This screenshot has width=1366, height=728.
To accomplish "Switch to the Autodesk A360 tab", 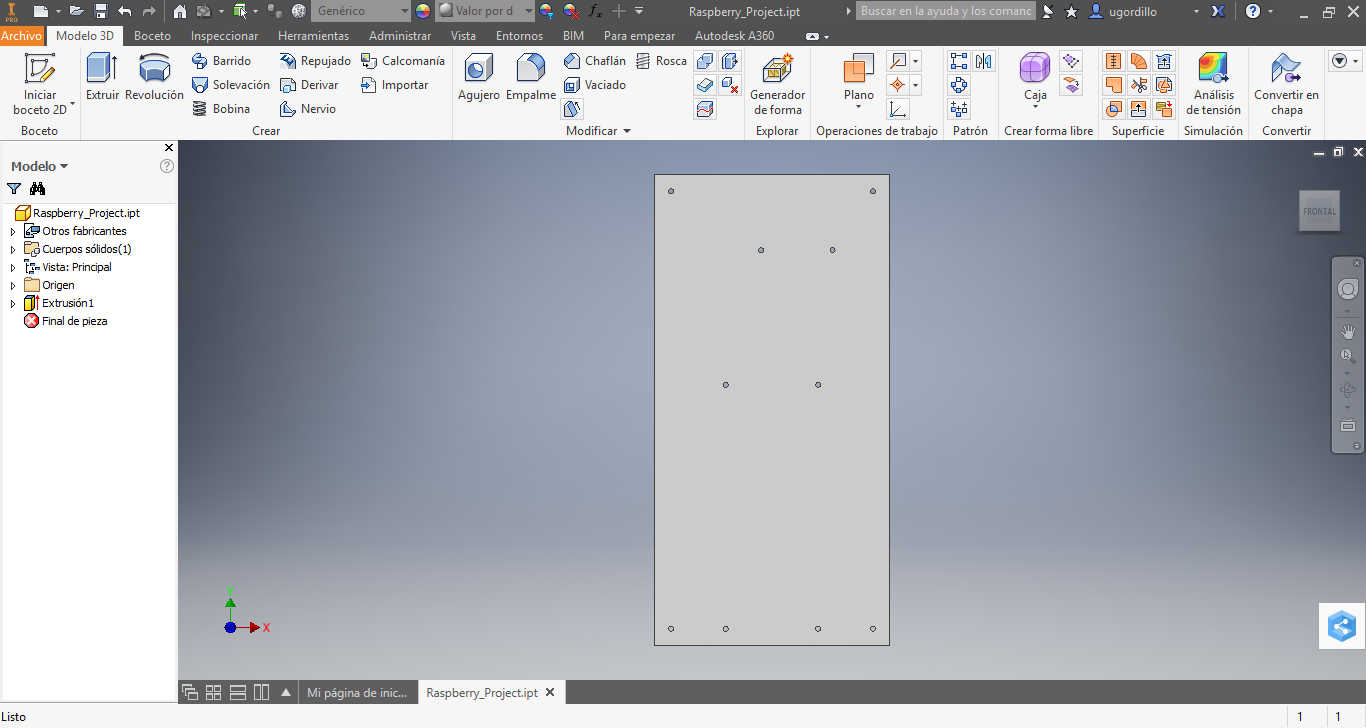I will click(x=735, y=35).
